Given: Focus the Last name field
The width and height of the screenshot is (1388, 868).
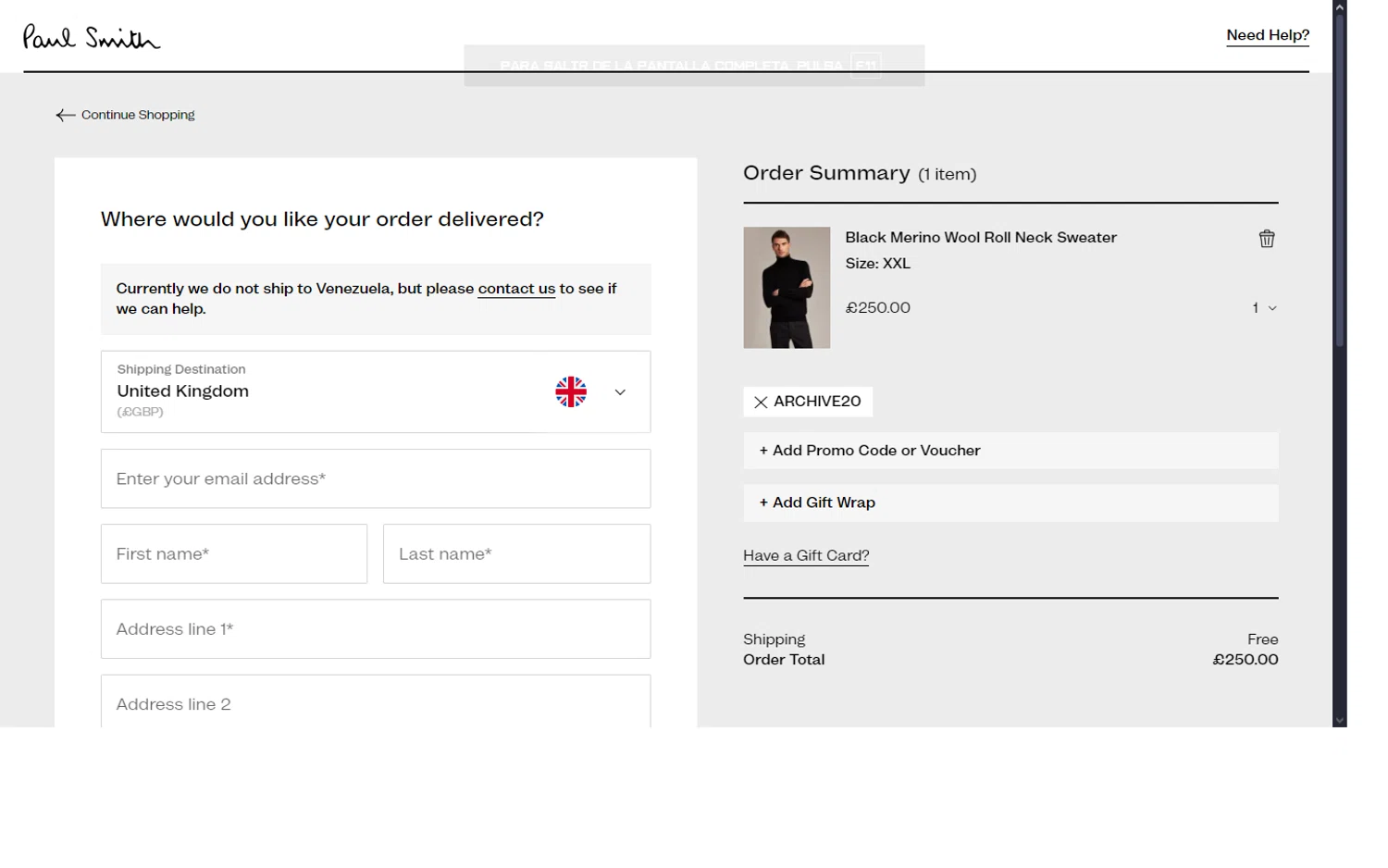Looking at the screenshot, I should click(516, 553).
